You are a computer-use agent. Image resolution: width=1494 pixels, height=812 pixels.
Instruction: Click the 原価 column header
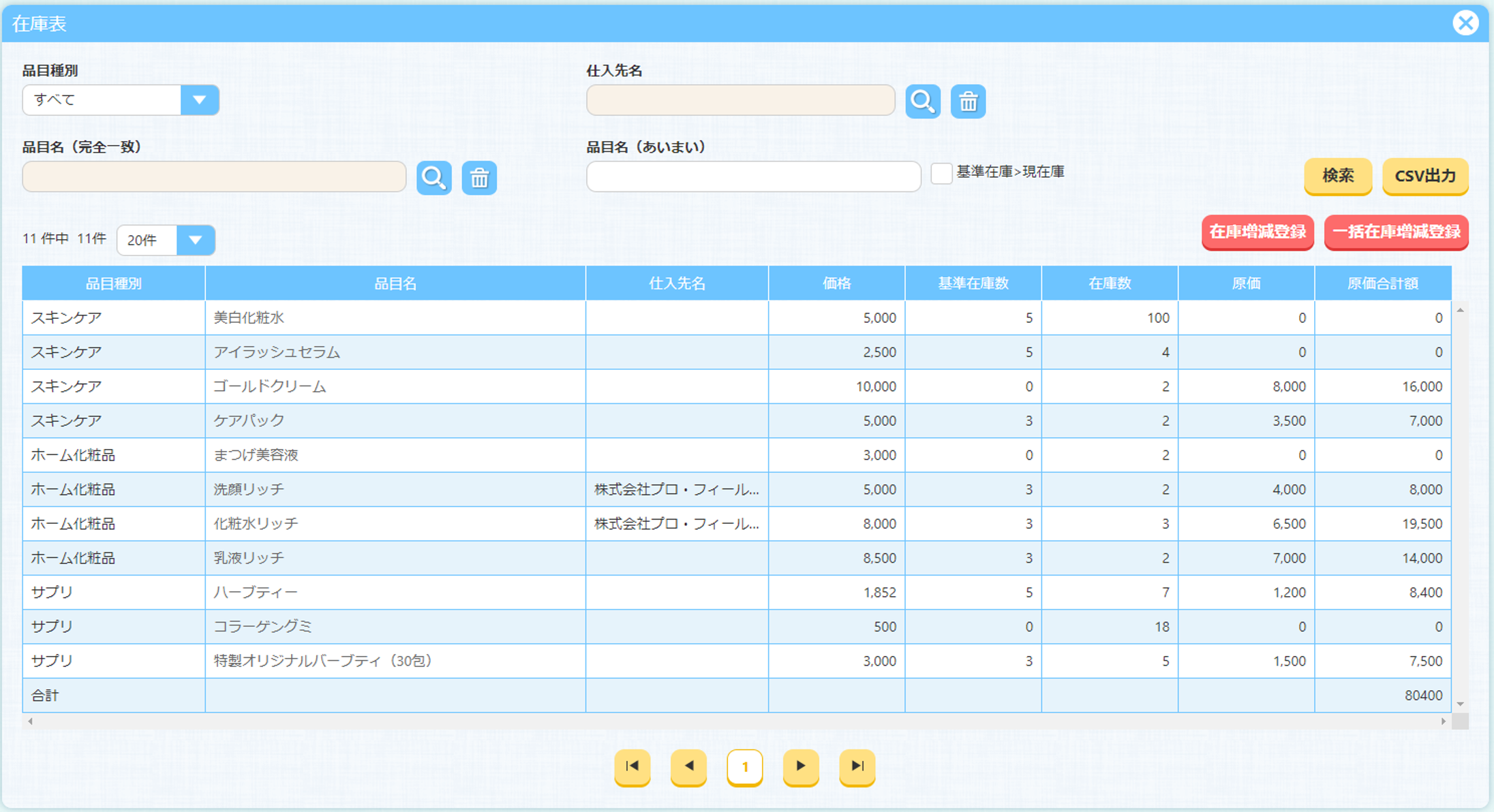click(x=1246, y=283)
